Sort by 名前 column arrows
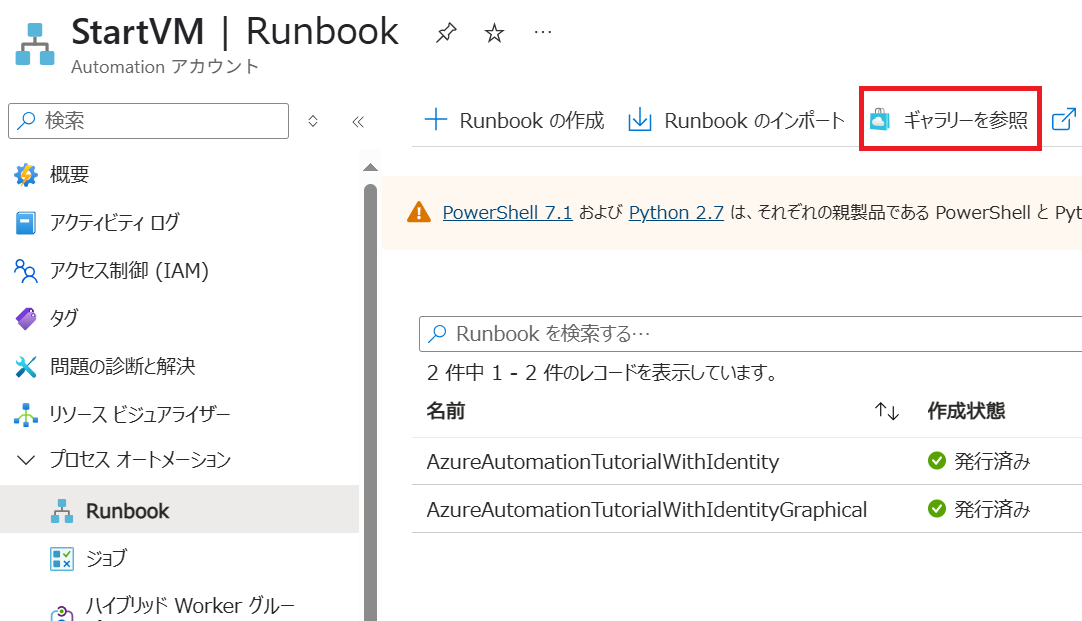This screenshot has height=621, width=1082. 887,411
